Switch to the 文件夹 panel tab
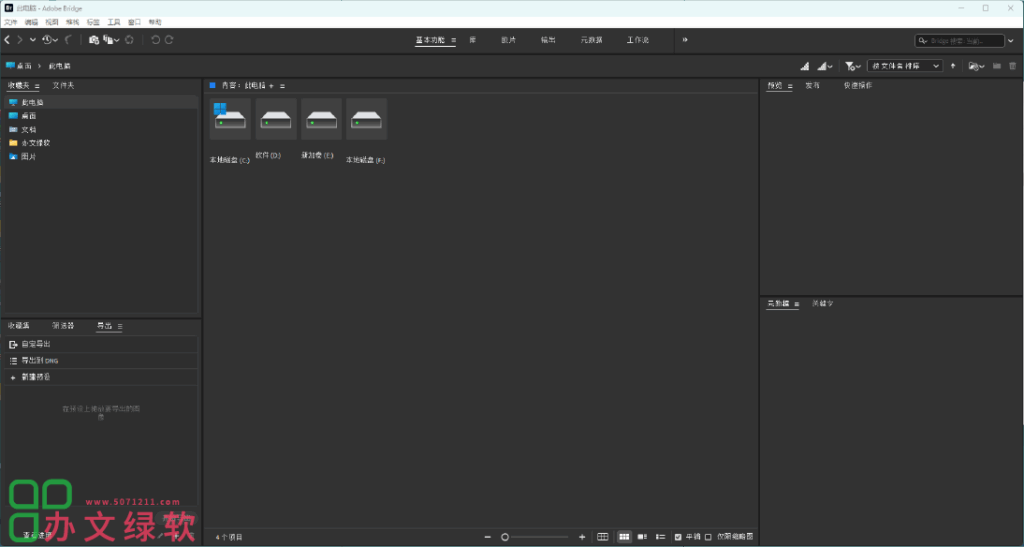The height and width of the screenshot is (547, 1024). [x=63, y=86]
